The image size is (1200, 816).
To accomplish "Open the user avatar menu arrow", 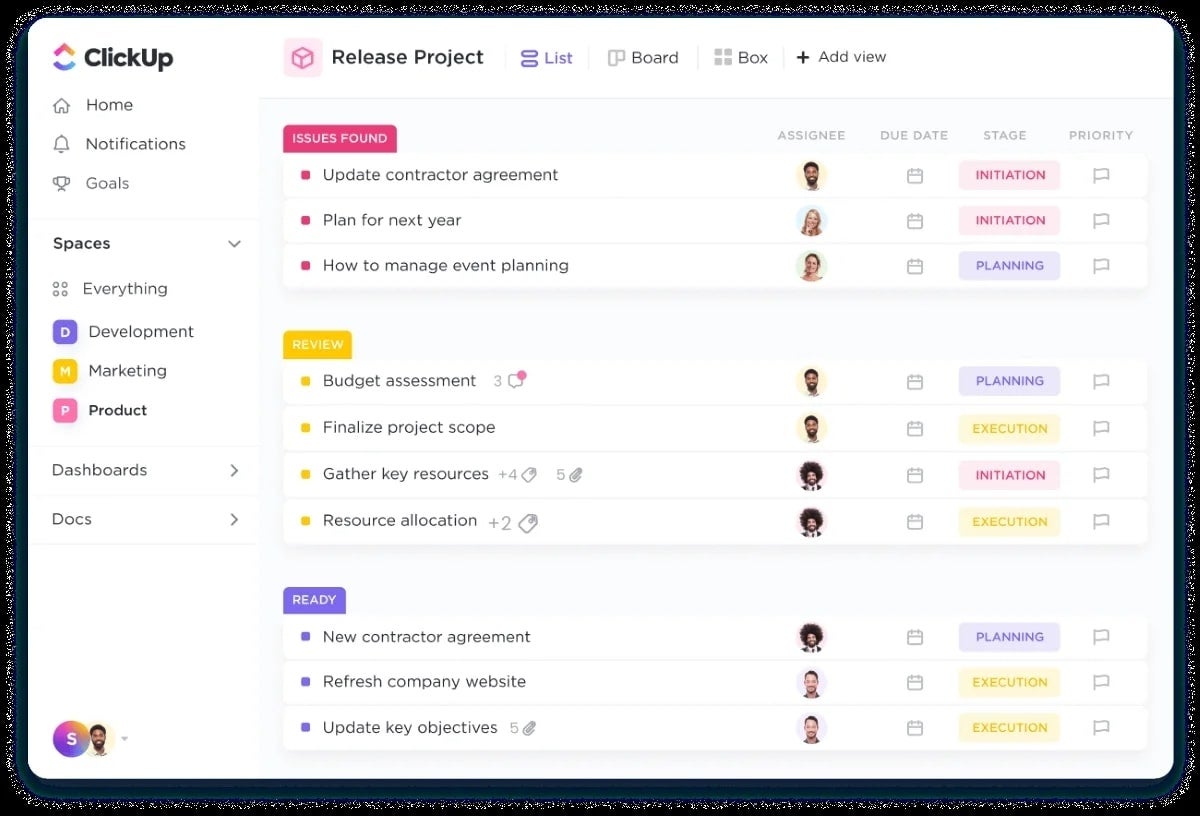I will pyautogui.click(x=125, y=740).
